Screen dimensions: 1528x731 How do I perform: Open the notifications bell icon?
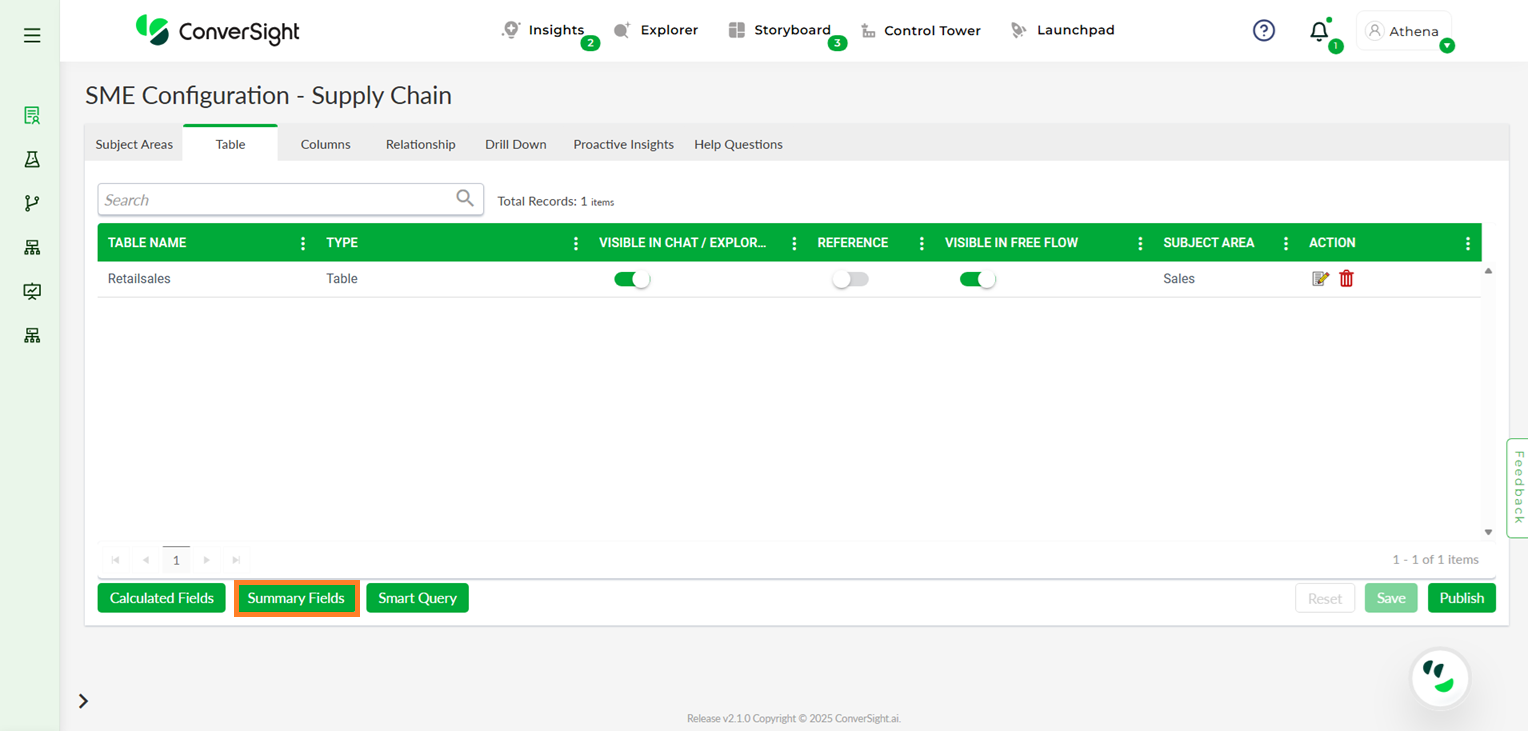coord(1319,31)
